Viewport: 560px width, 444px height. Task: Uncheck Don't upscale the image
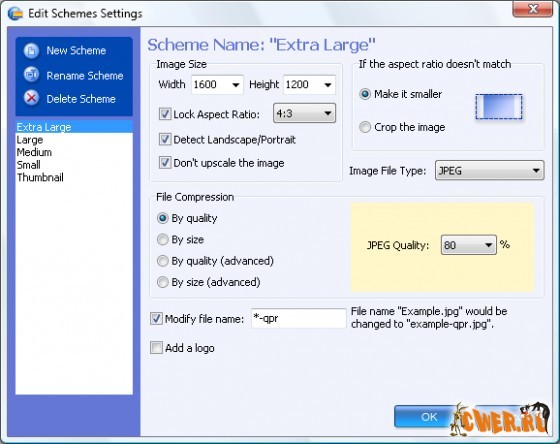(165, 163)
